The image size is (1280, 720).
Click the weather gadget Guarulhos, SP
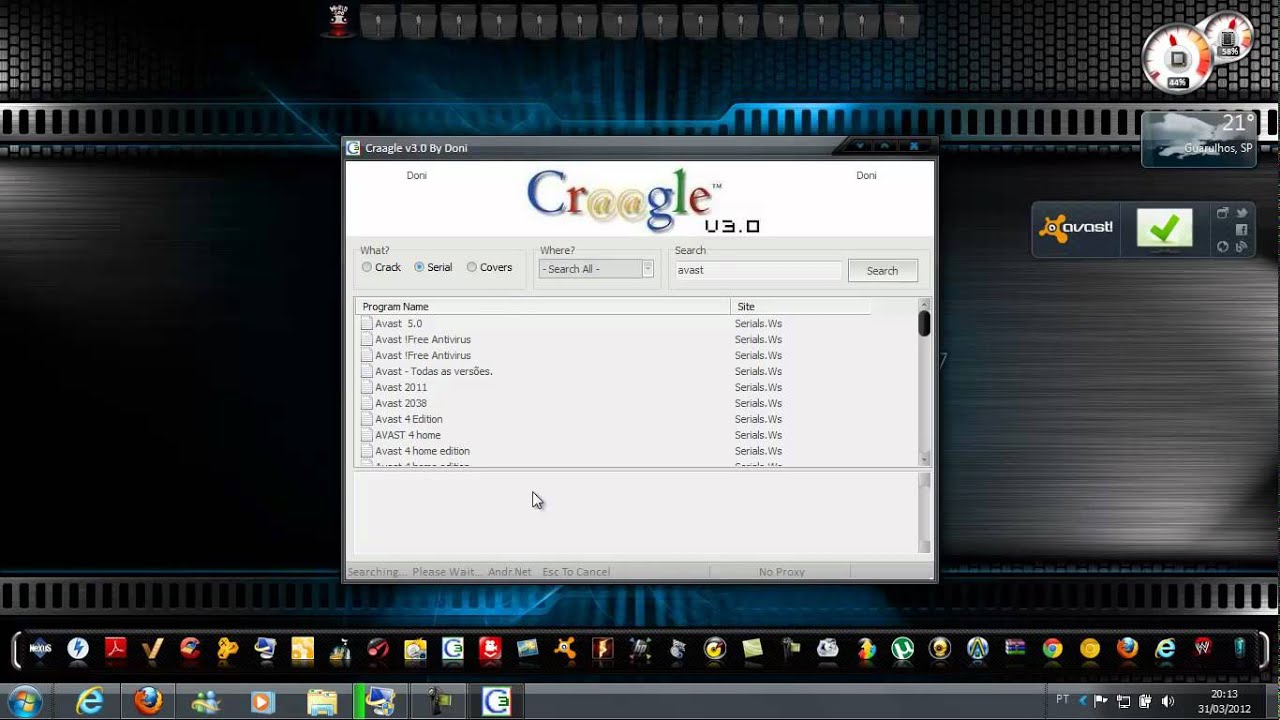1198,138
